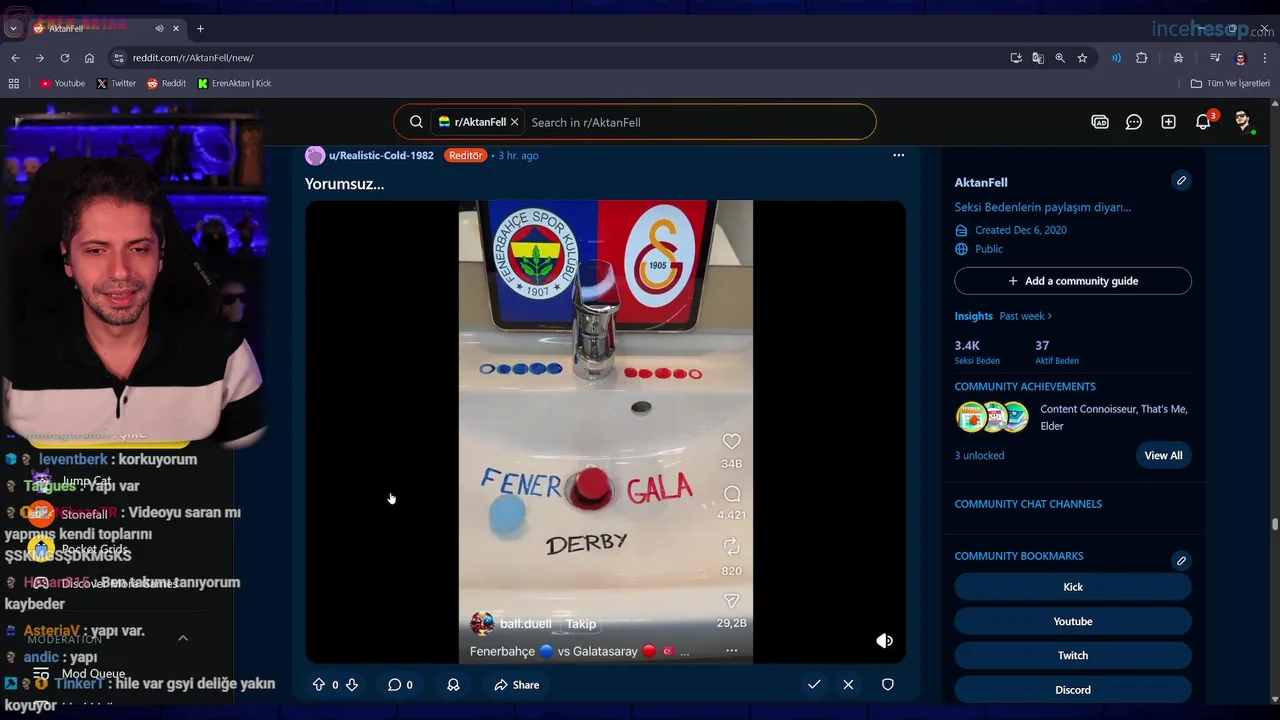Open the user avatar profile menu
The height and width of the screenshot is (720, 1280).
tap(1242, 122)
